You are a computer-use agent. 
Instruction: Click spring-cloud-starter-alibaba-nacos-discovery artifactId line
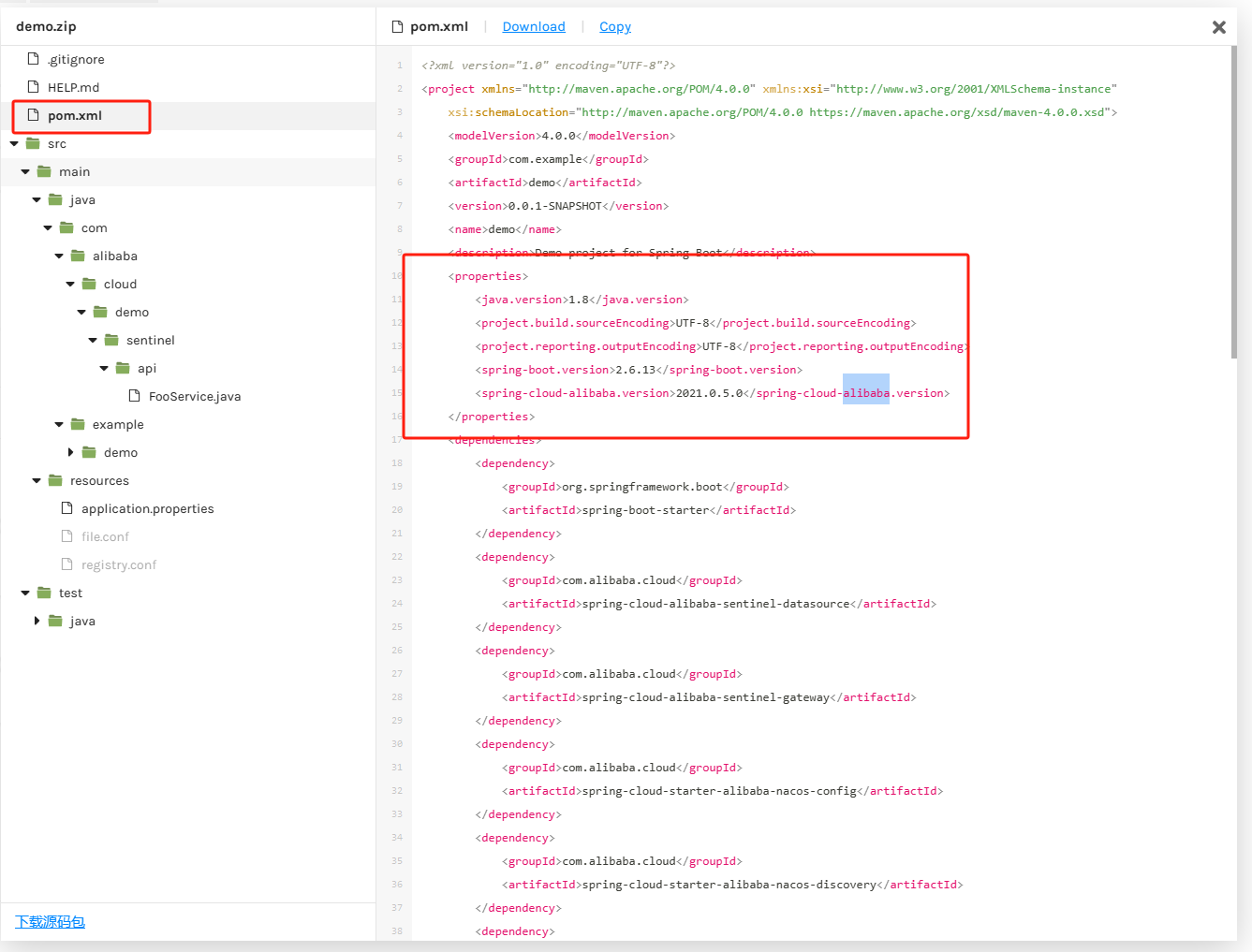732,885
